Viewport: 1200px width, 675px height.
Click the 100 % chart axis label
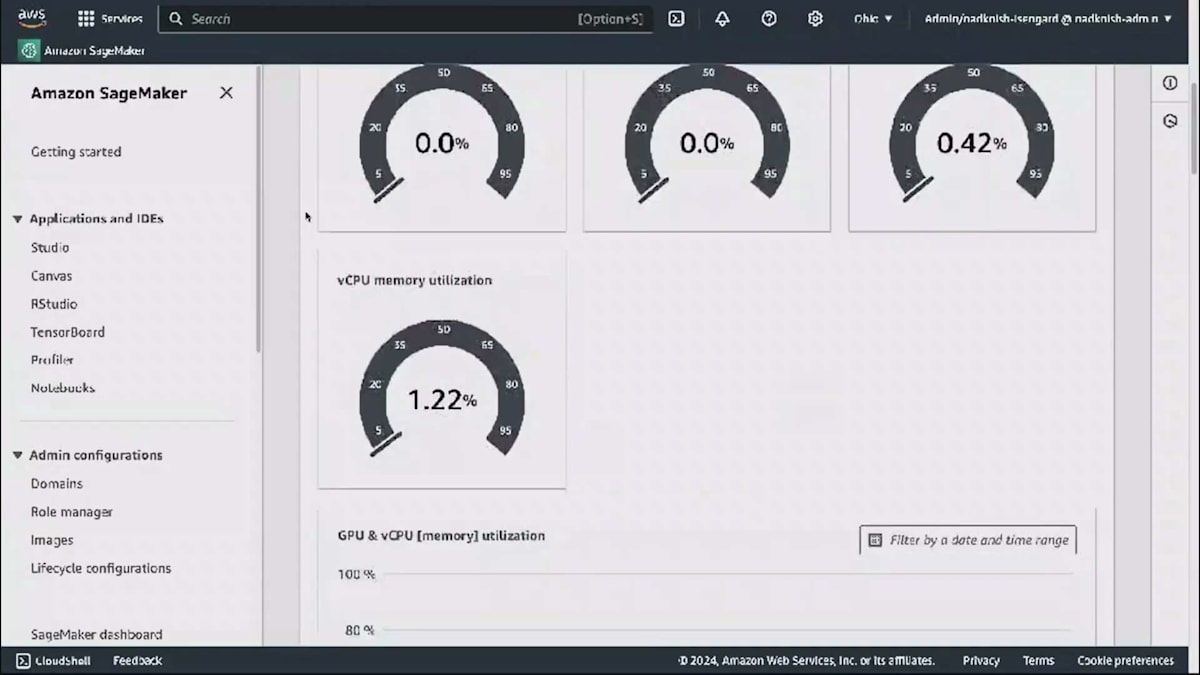[356, 574]
